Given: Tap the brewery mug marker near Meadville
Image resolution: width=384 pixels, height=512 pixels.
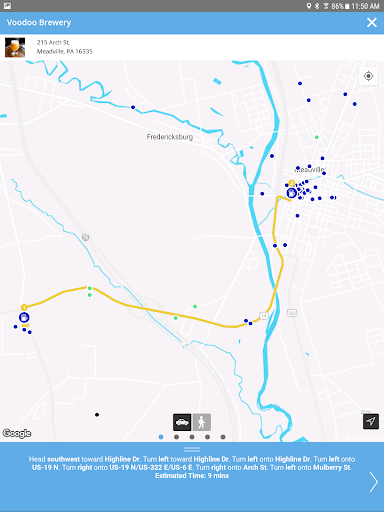Looking at the screenshot, I should [x=291, y=193].
